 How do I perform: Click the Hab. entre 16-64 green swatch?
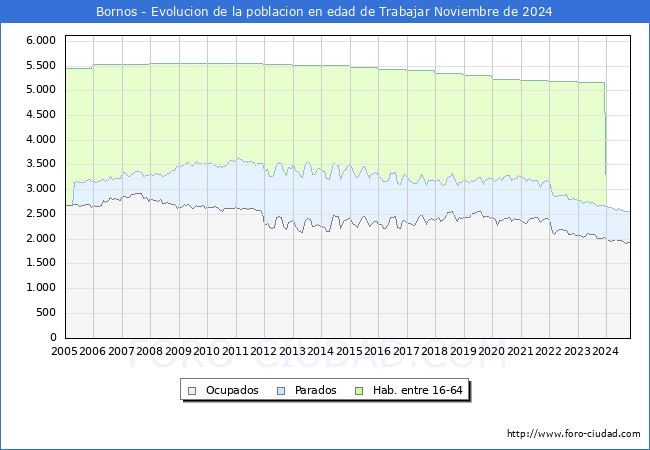point(359,391)
